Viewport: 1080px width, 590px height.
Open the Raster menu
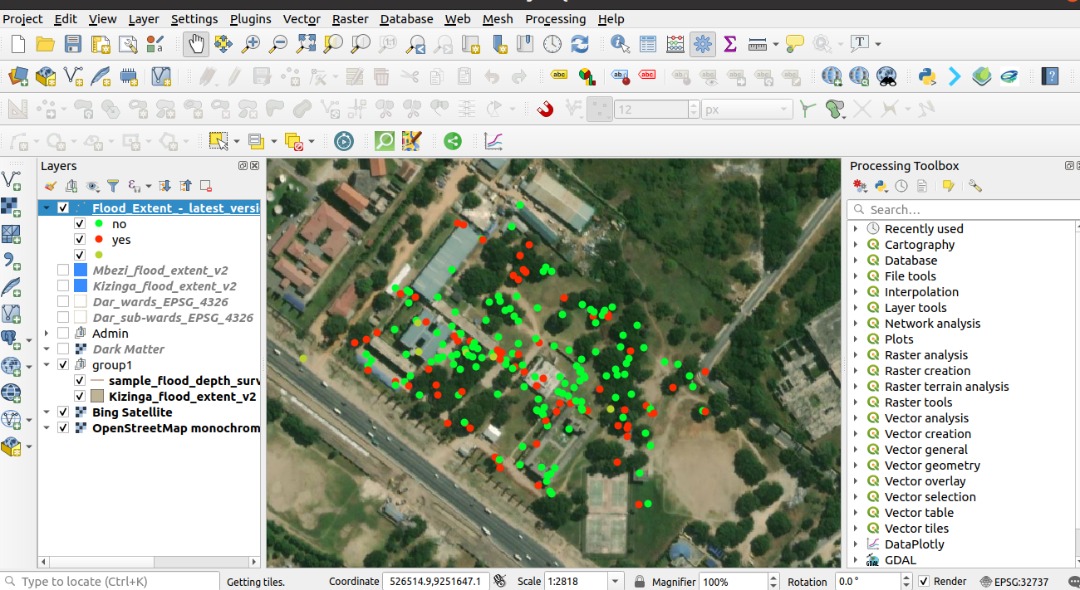click(x=350, y=19)
